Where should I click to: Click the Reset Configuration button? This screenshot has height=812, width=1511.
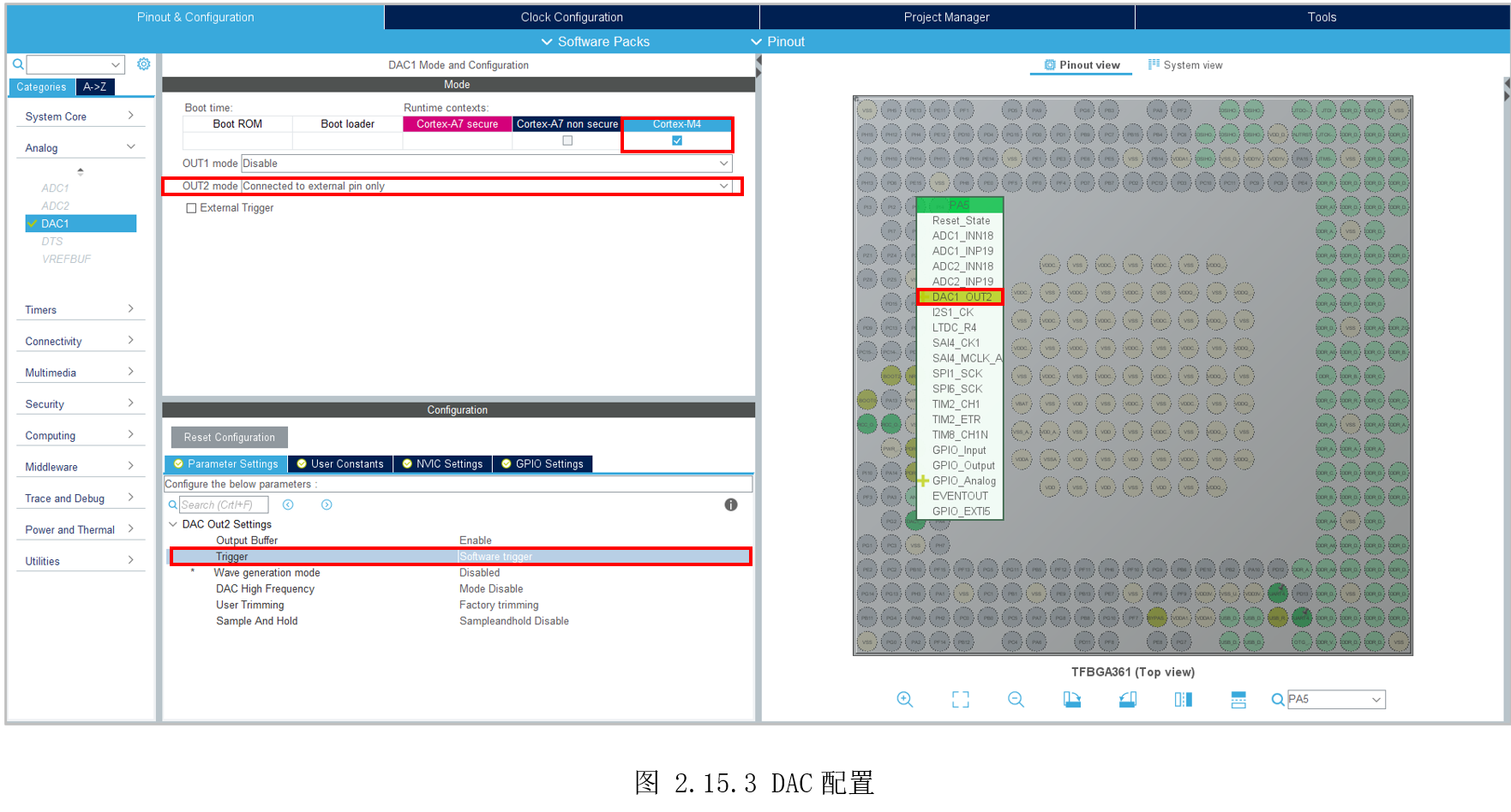[x=229, y=438]
